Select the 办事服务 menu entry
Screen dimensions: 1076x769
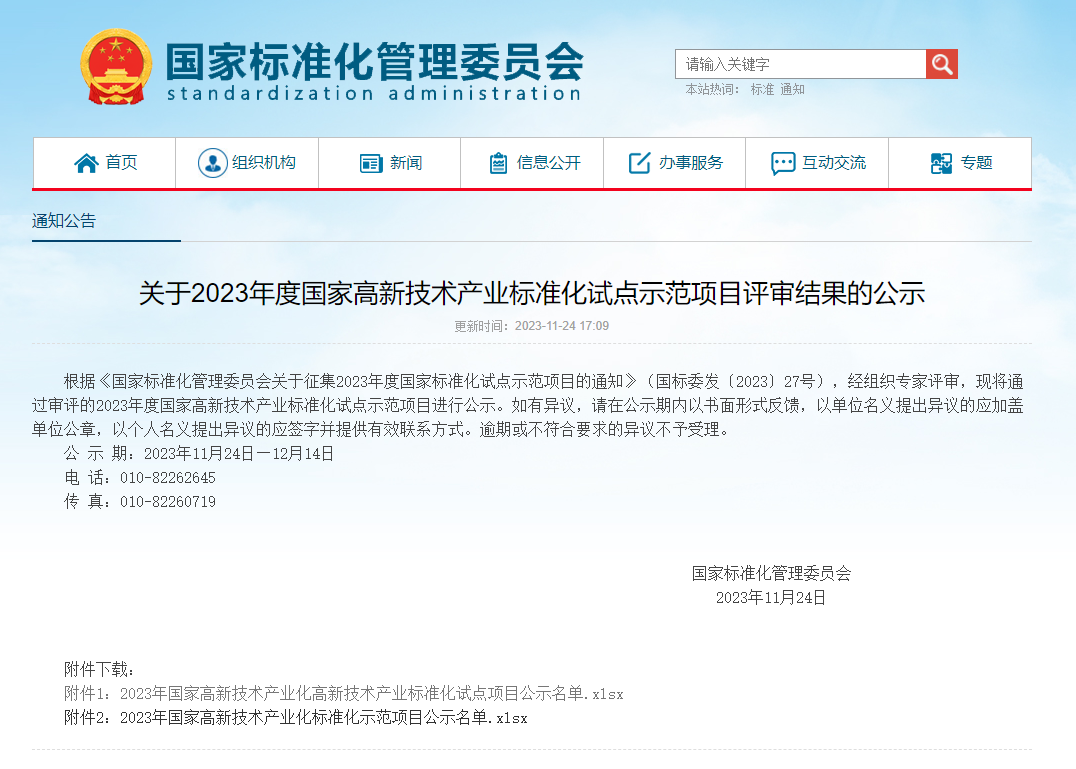point(690,163)
